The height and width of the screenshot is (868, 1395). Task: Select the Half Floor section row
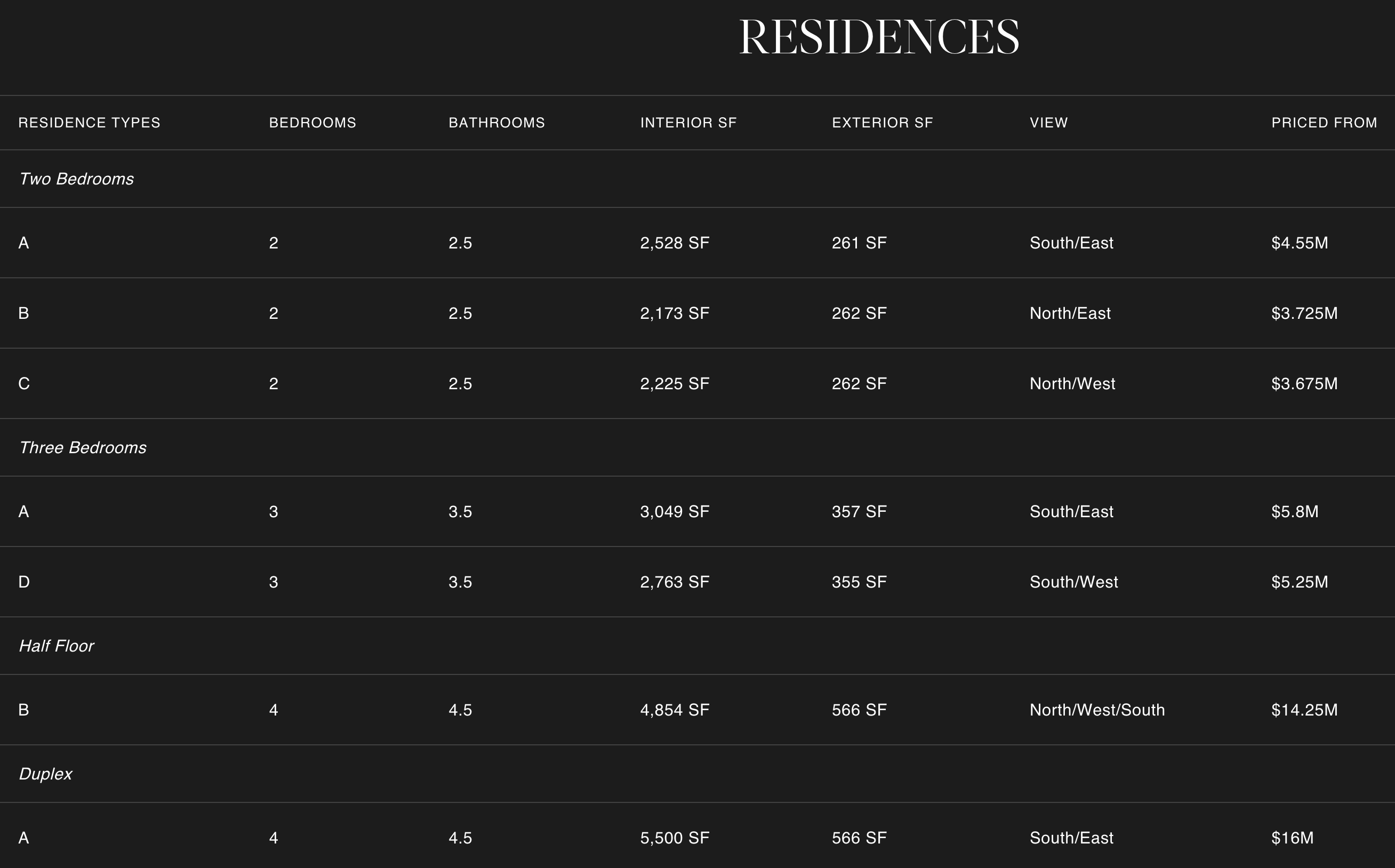click(x=57, y=646)
